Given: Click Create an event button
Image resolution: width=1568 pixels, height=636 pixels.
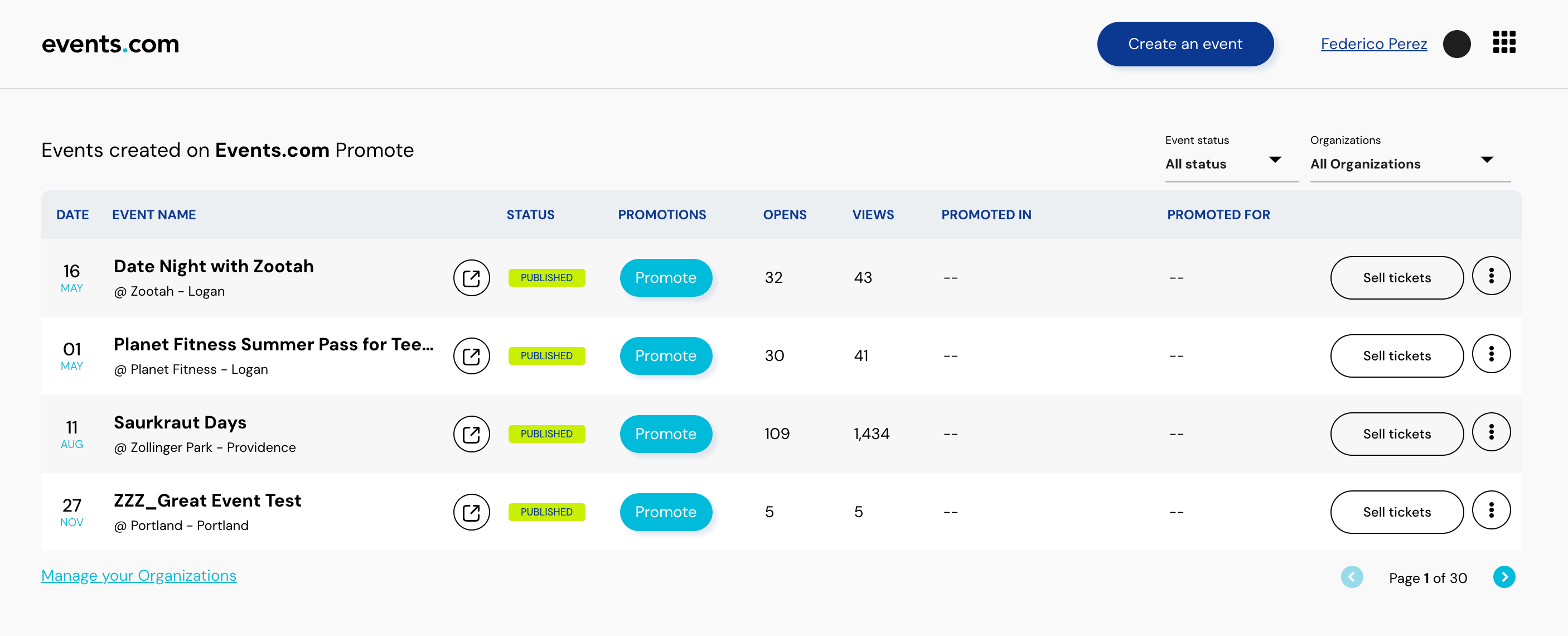Looking at the screenshot, I should tap(1184, 44).
